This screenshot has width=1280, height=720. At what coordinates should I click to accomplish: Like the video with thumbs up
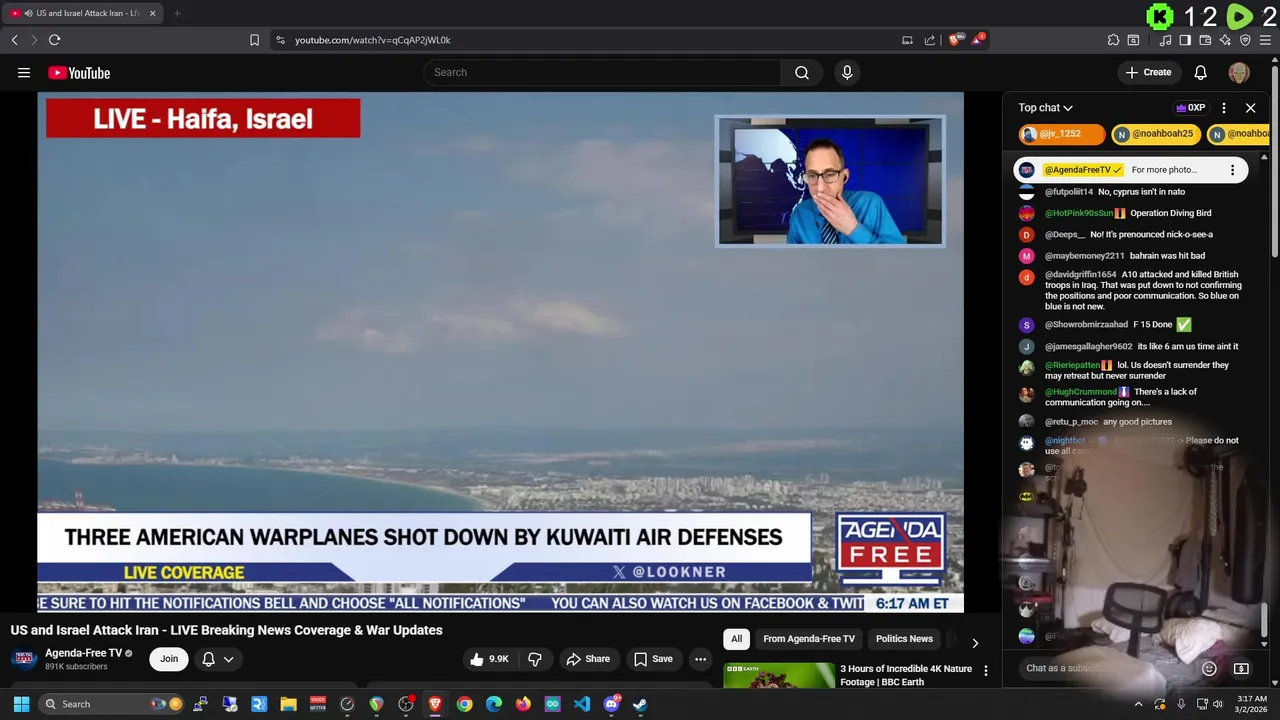490,659
